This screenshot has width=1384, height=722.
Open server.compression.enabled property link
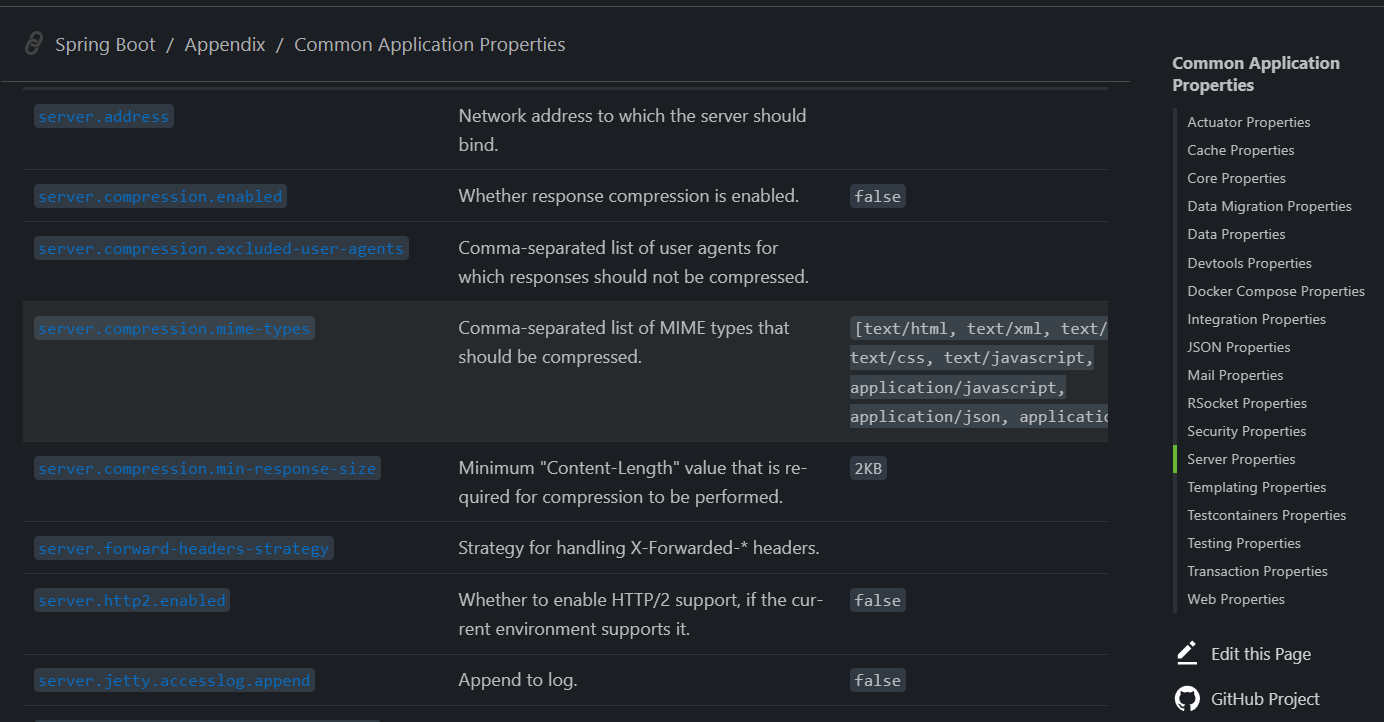coord(160,197)
